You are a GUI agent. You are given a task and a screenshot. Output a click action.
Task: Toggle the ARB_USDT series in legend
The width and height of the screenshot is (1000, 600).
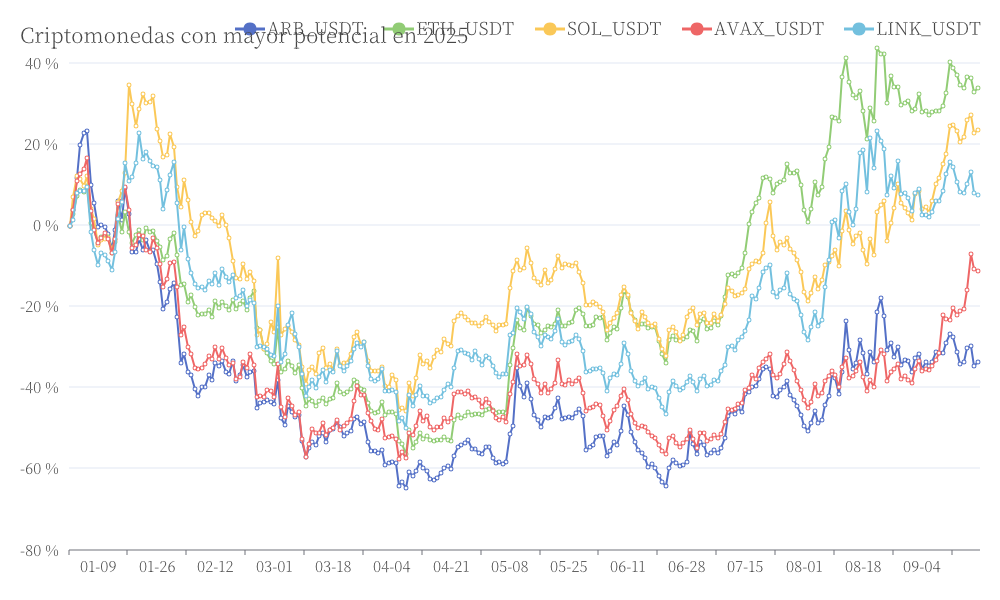(x=315, y=29)
